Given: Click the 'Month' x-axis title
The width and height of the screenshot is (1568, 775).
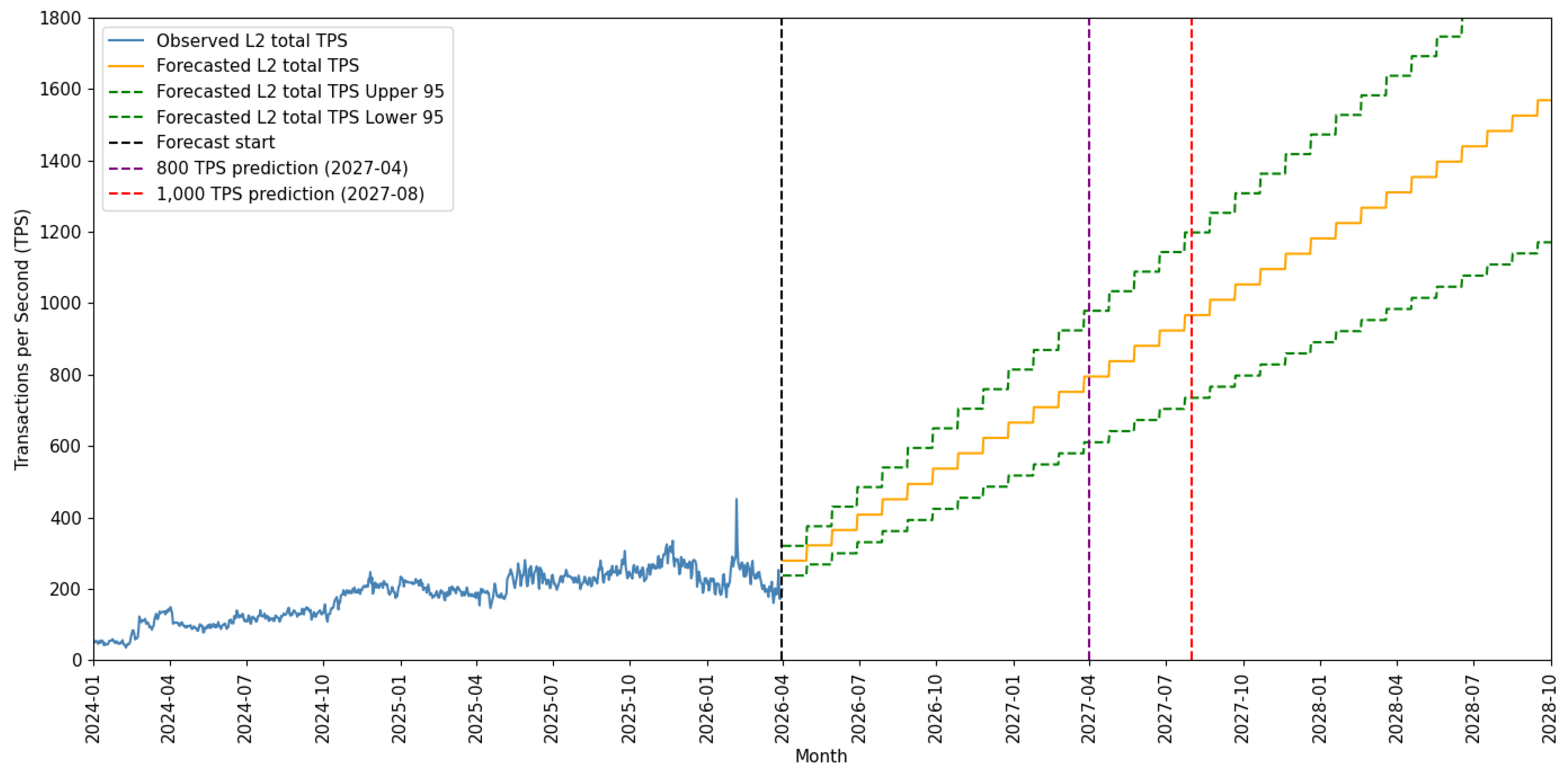Looking at the screenshot, I should coord(821,756).
